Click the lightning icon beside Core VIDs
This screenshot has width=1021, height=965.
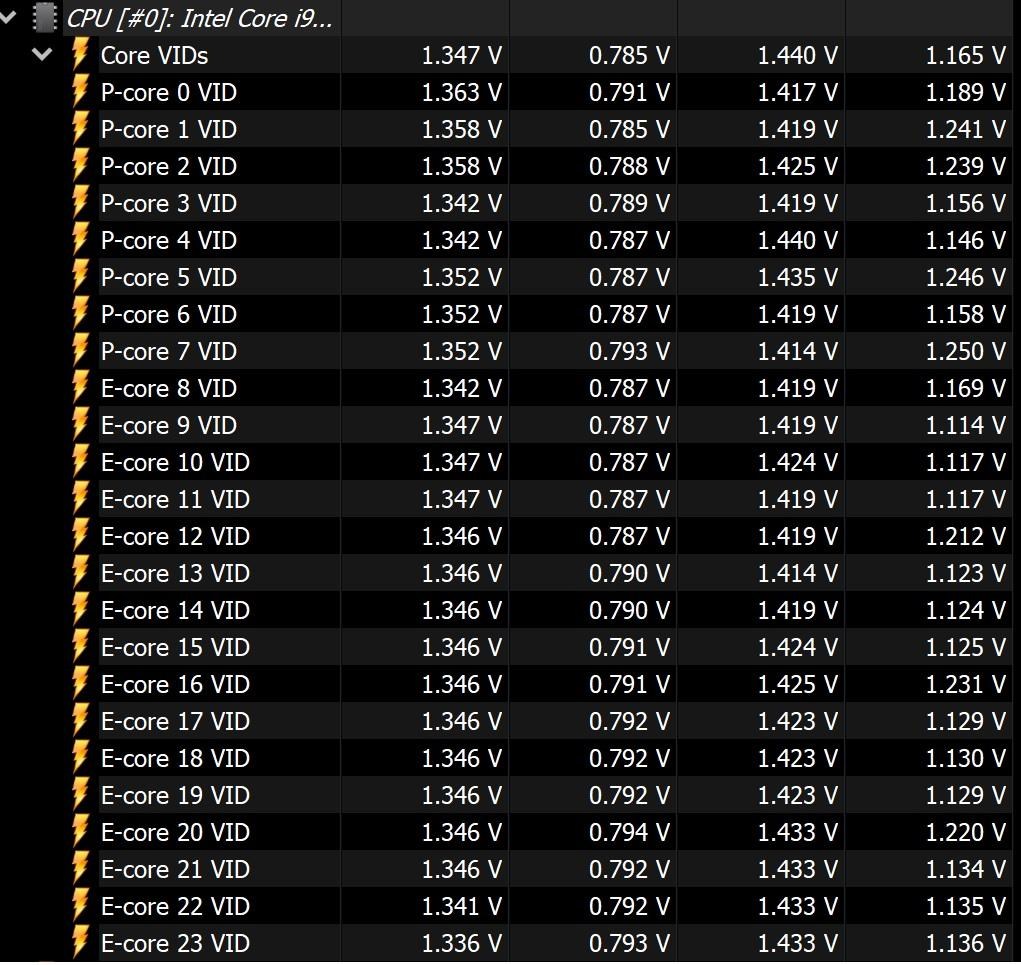click(81, 55)
